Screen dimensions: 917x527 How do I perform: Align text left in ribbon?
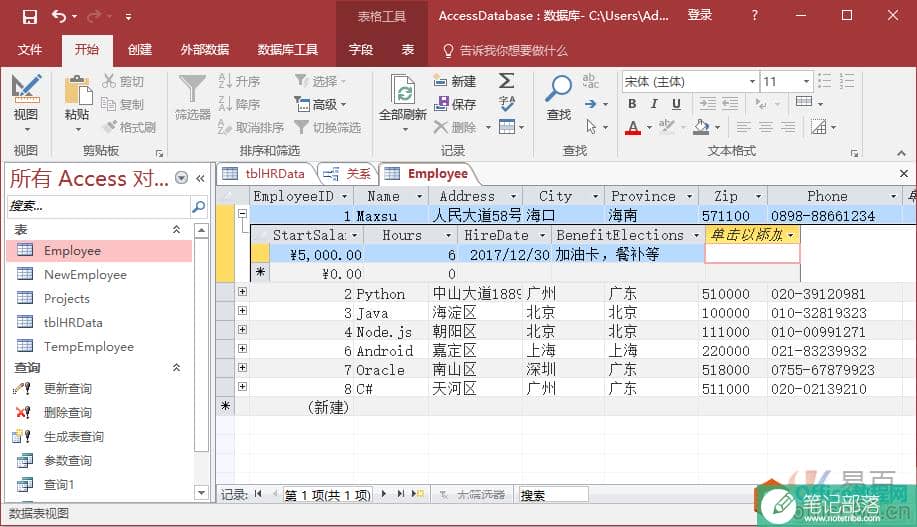[743, 127]
